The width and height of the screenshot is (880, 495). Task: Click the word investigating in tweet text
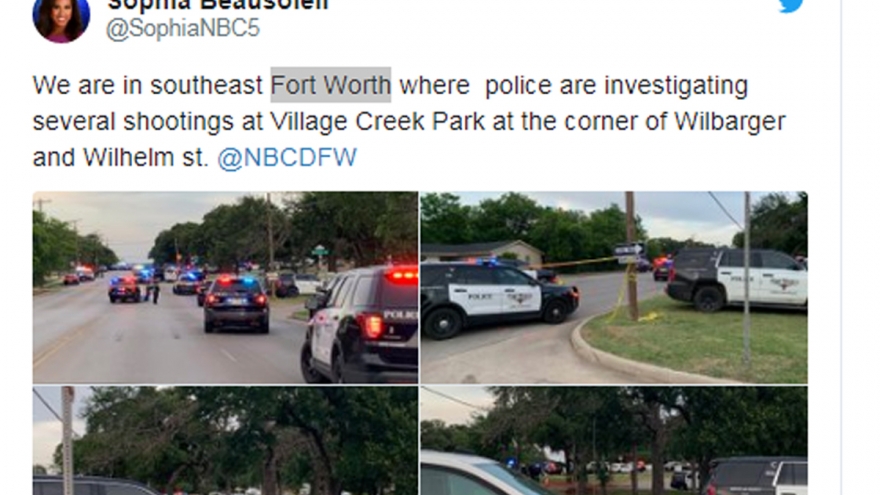[x=676, y=86]
